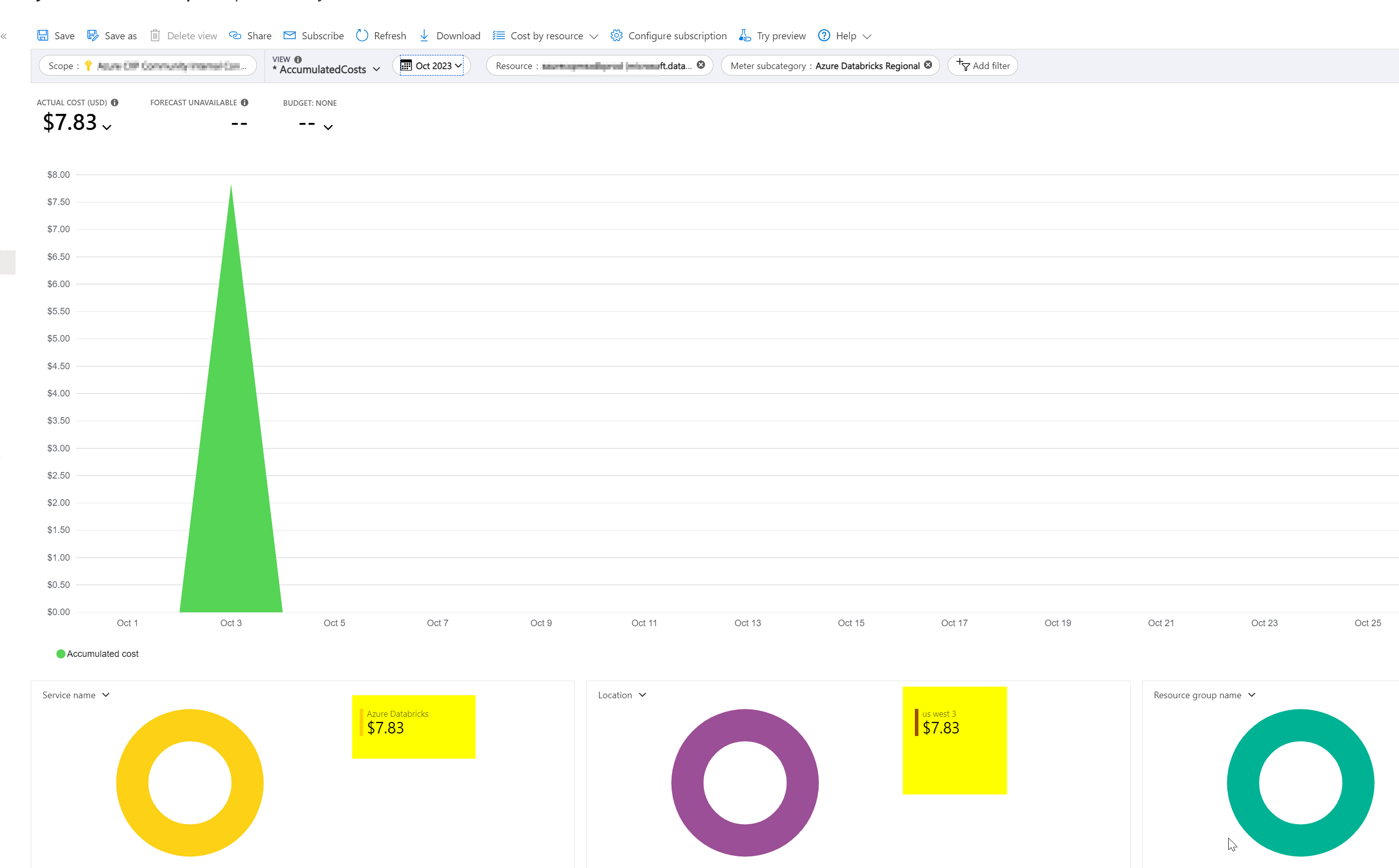Click the Try preview flask icon

[x=745, y=36]
